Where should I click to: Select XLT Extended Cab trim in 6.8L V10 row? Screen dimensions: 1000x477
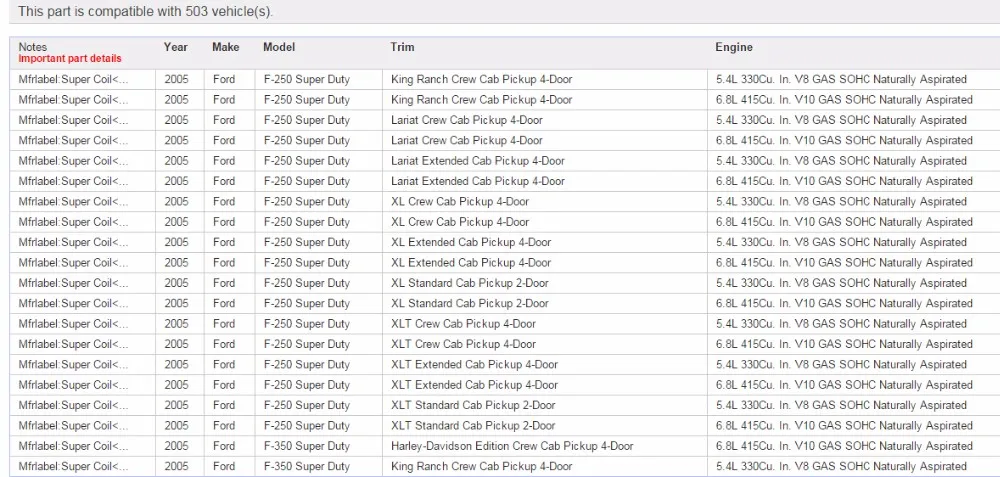pyautogui.click(x=474, y=386)
